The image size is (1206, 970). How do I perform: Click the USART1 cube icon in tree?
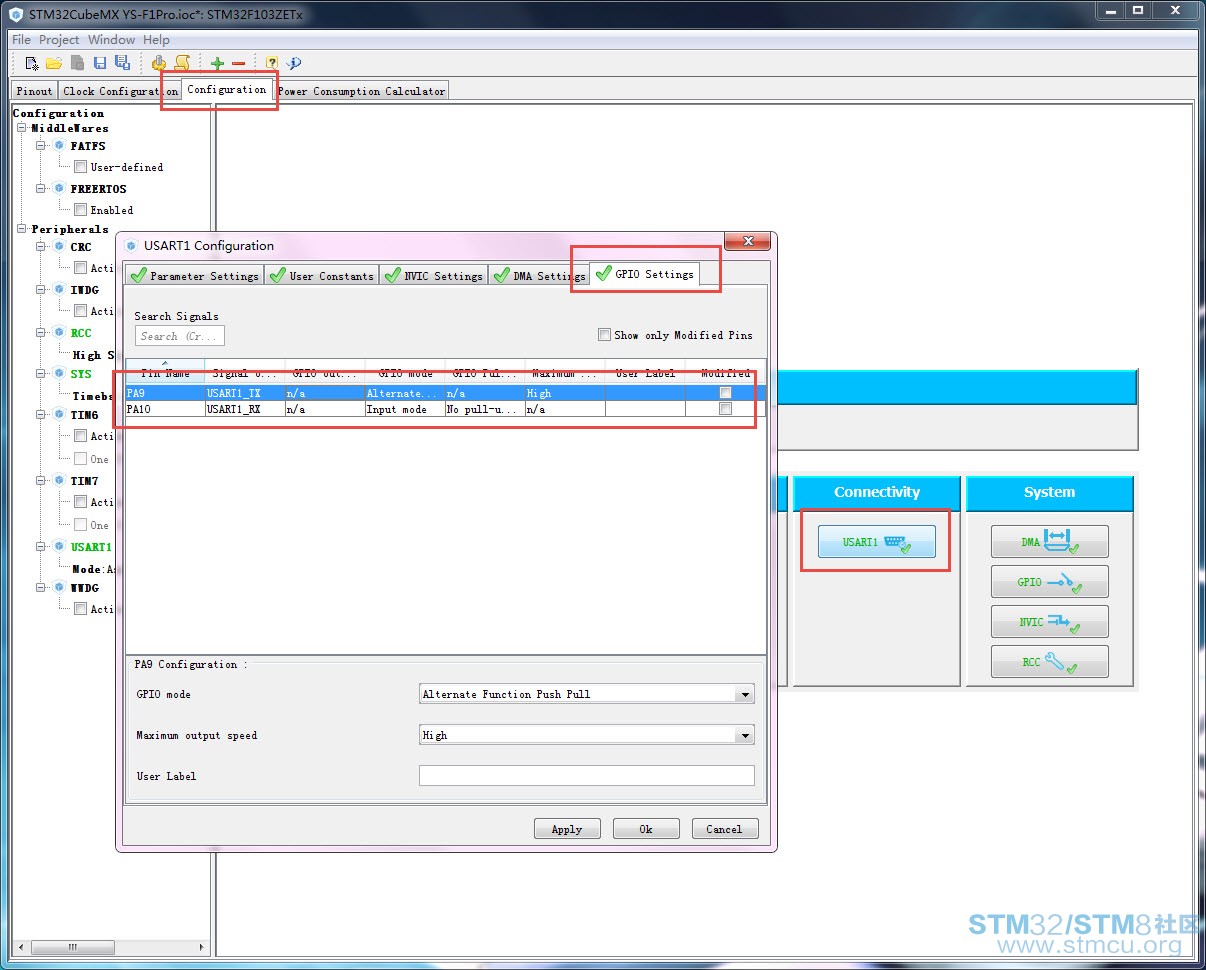[x=59, y=547]
